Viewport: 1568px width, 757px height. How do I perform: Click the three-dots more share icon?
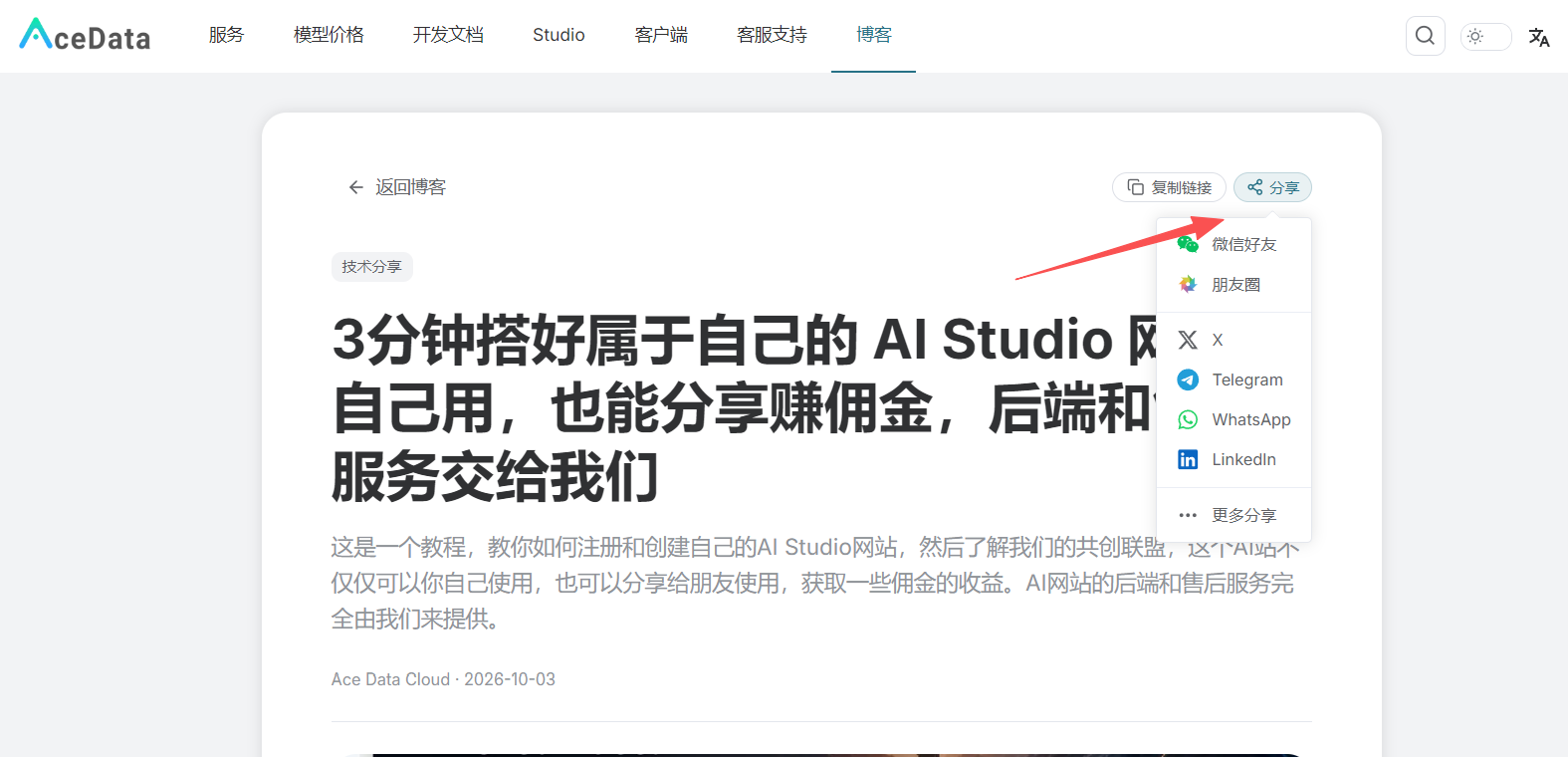point(1188,515)
